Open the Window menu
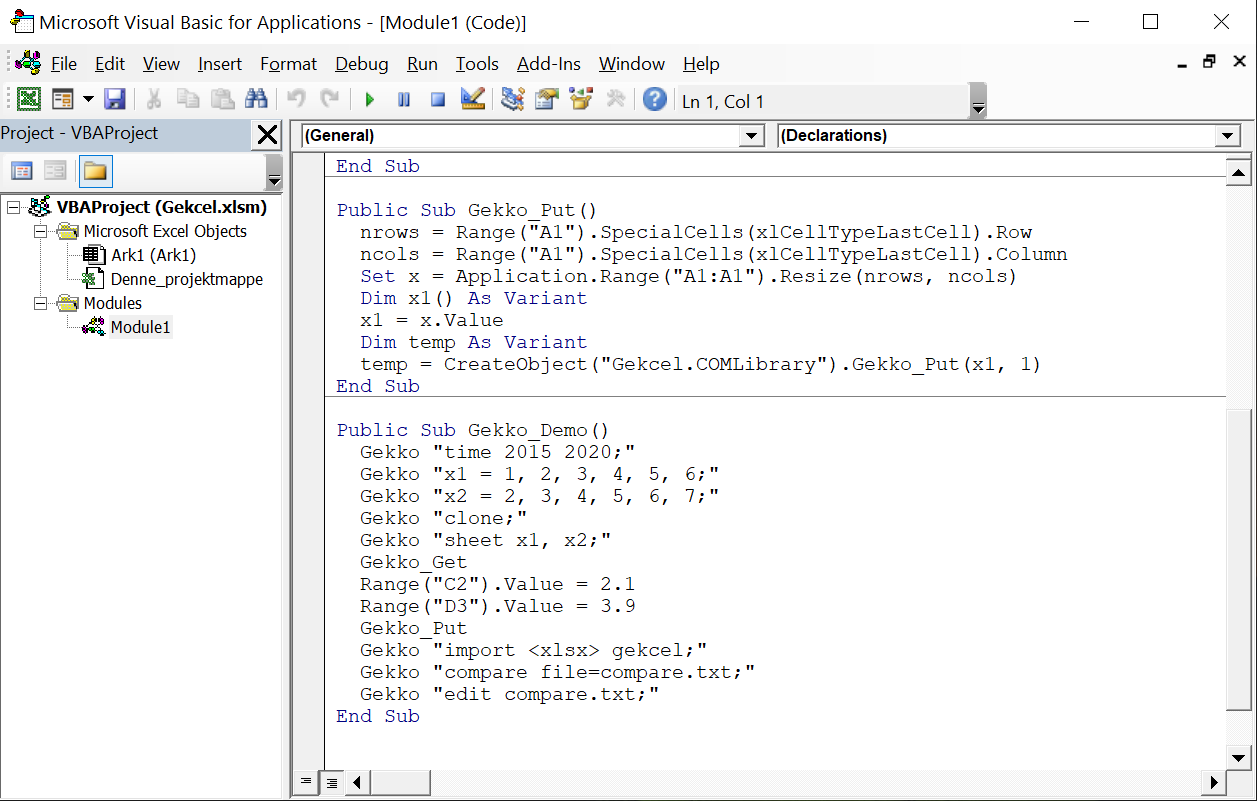Image resolution: width=1257 pixels, height=801 pixels. (632, 64)
